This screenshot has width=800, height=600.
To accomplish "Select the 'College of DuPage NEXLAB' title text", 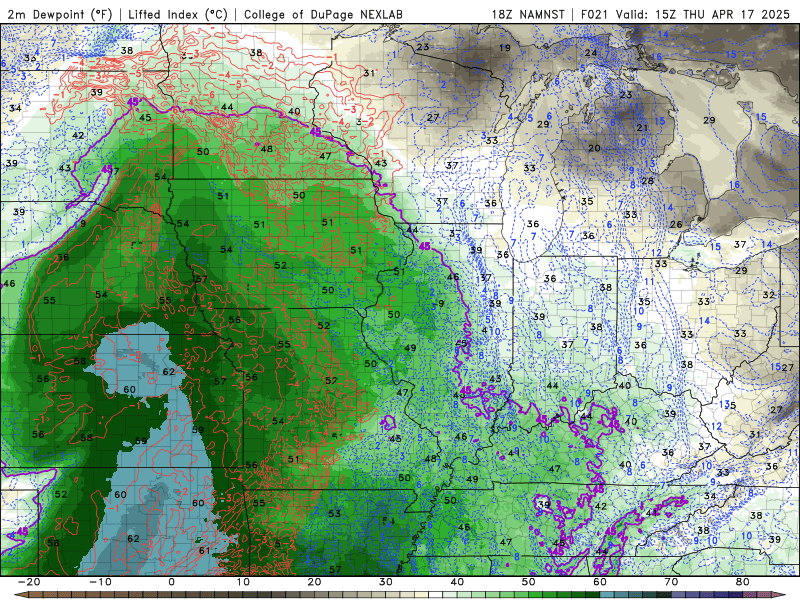I will [323, 14].
